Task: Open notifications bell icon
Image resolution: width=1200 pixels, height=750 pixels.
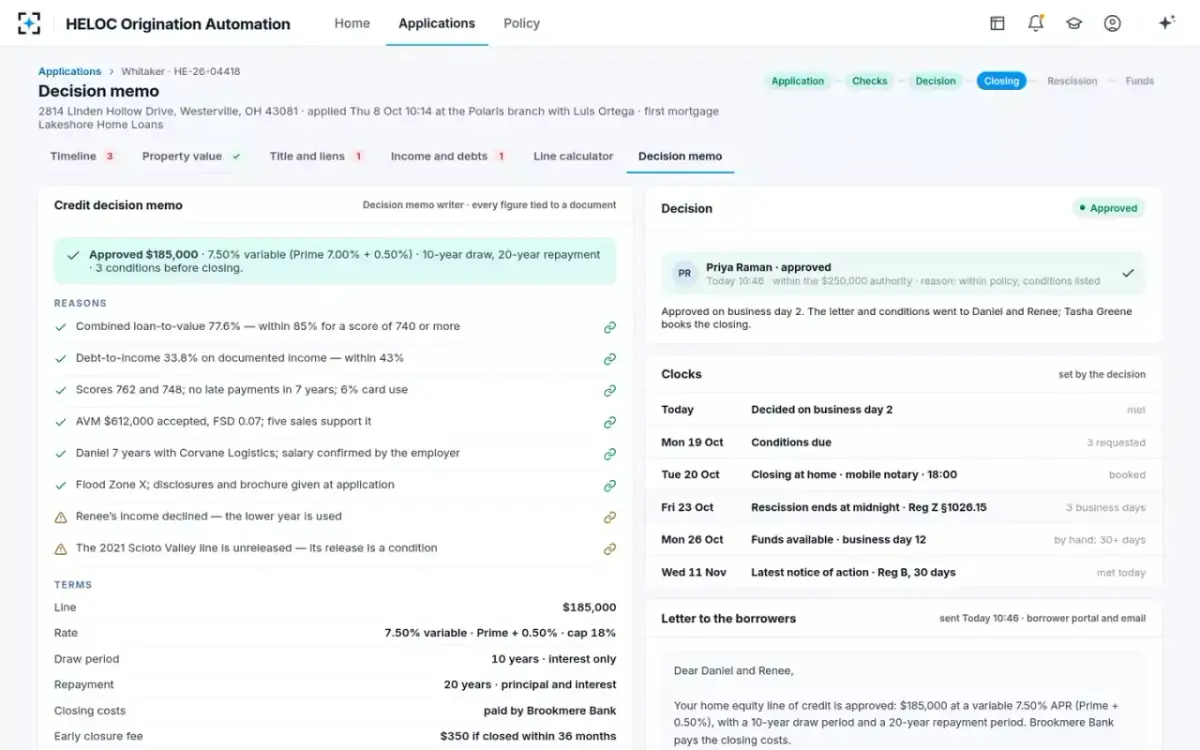Action: [1036, 23]
